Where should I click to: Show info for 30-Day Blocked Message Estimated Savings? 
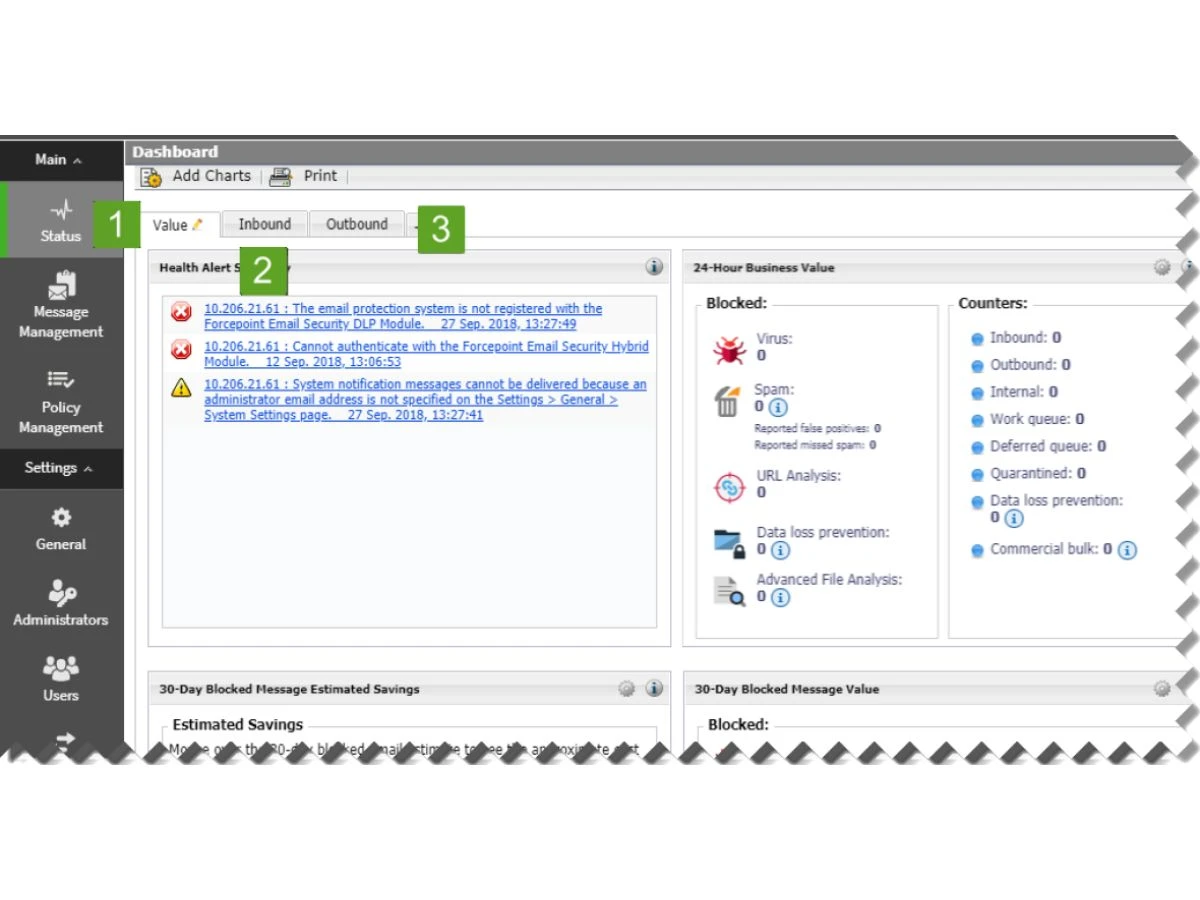point(654,688)
